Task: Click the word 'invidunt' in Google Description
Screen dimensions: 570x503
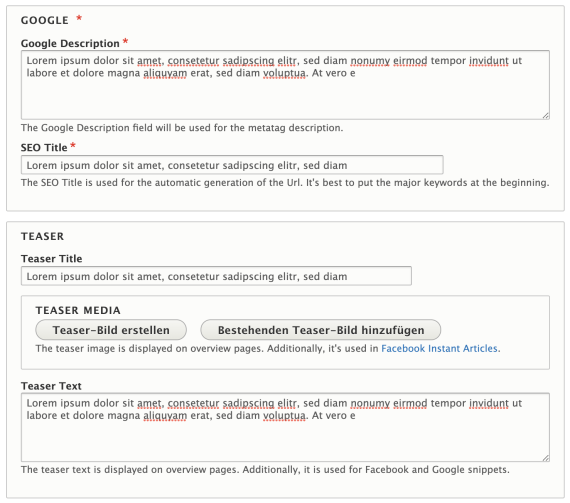Action: pos(489,61)
